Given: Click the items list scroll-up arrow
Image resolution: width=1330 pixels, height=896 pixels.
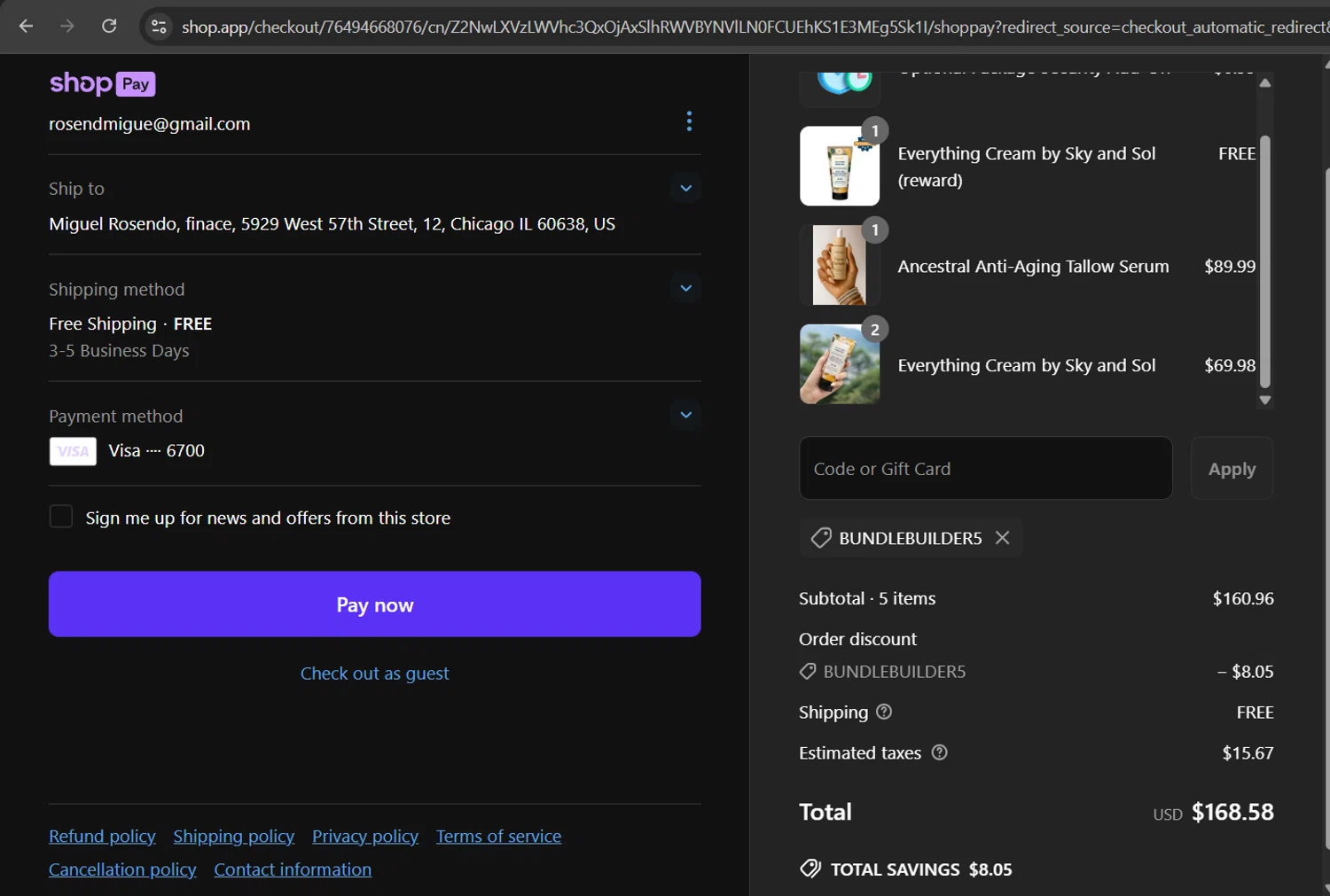Looking at the screenshot, I should click(1265, 82).
